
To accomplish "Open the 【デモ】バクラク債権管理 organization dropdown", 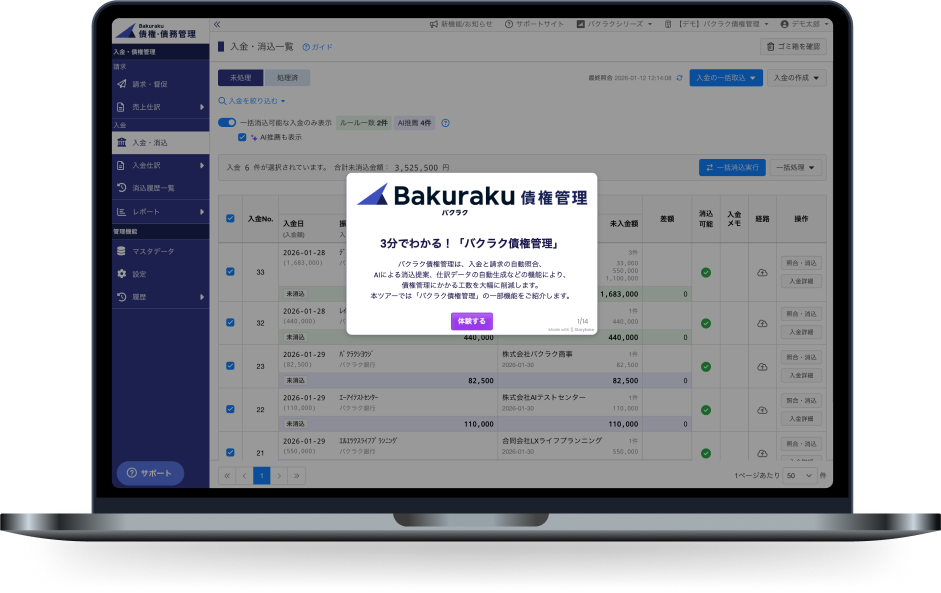I will pos(717,24).
